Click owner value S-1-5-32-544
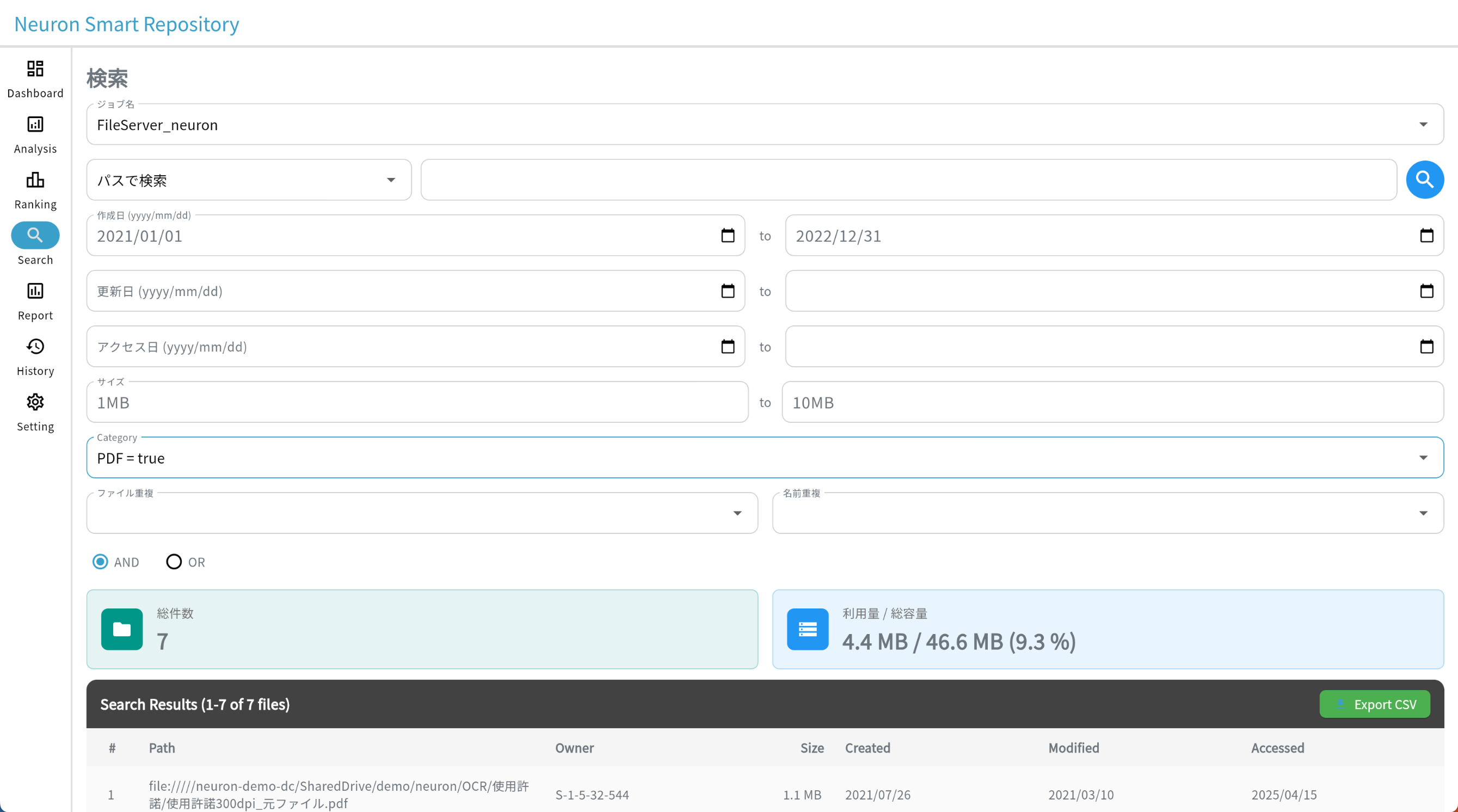The image size is (1458, 812). click(592, 795)
